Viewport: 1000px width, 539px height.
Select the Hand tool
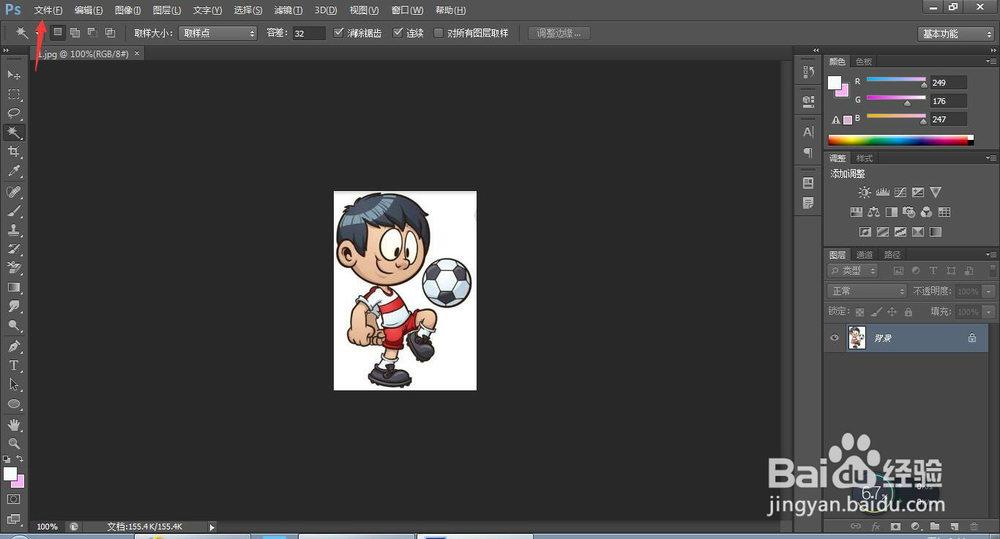coord(13,425)
